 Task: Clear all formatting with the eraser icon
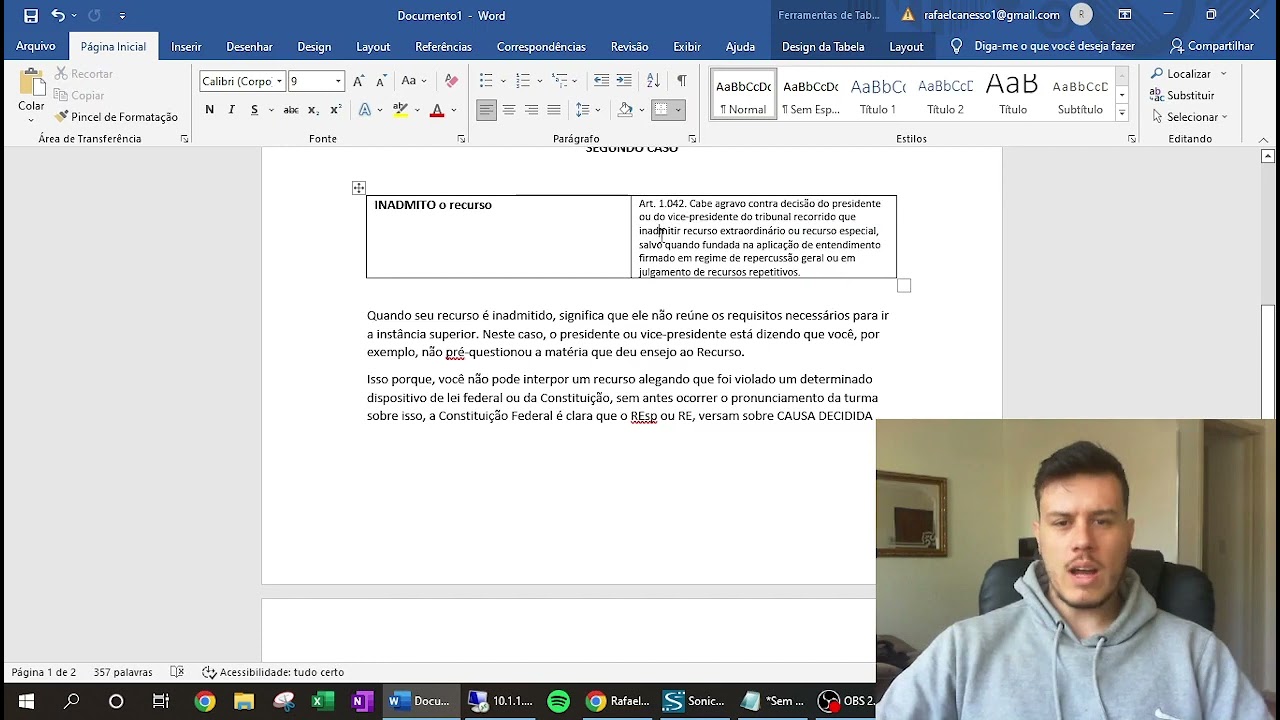point(451,81)
